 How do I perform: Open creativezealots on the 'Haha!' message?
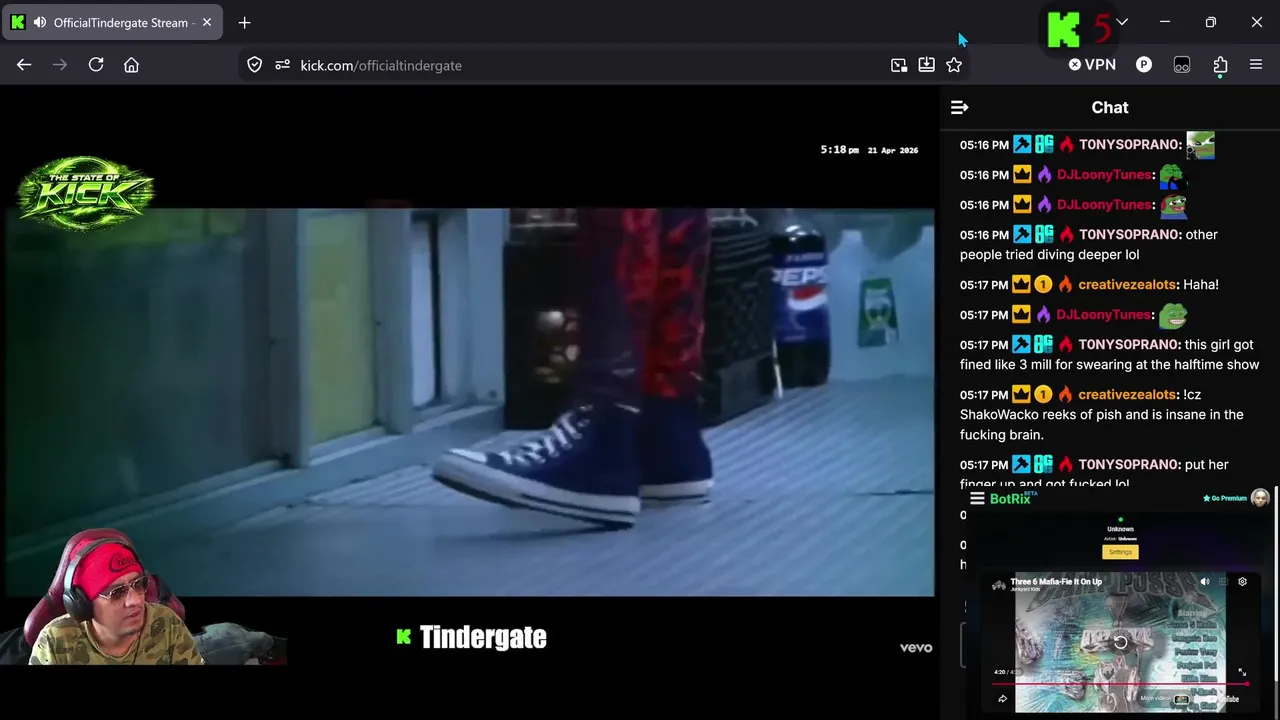point(1128,284)
